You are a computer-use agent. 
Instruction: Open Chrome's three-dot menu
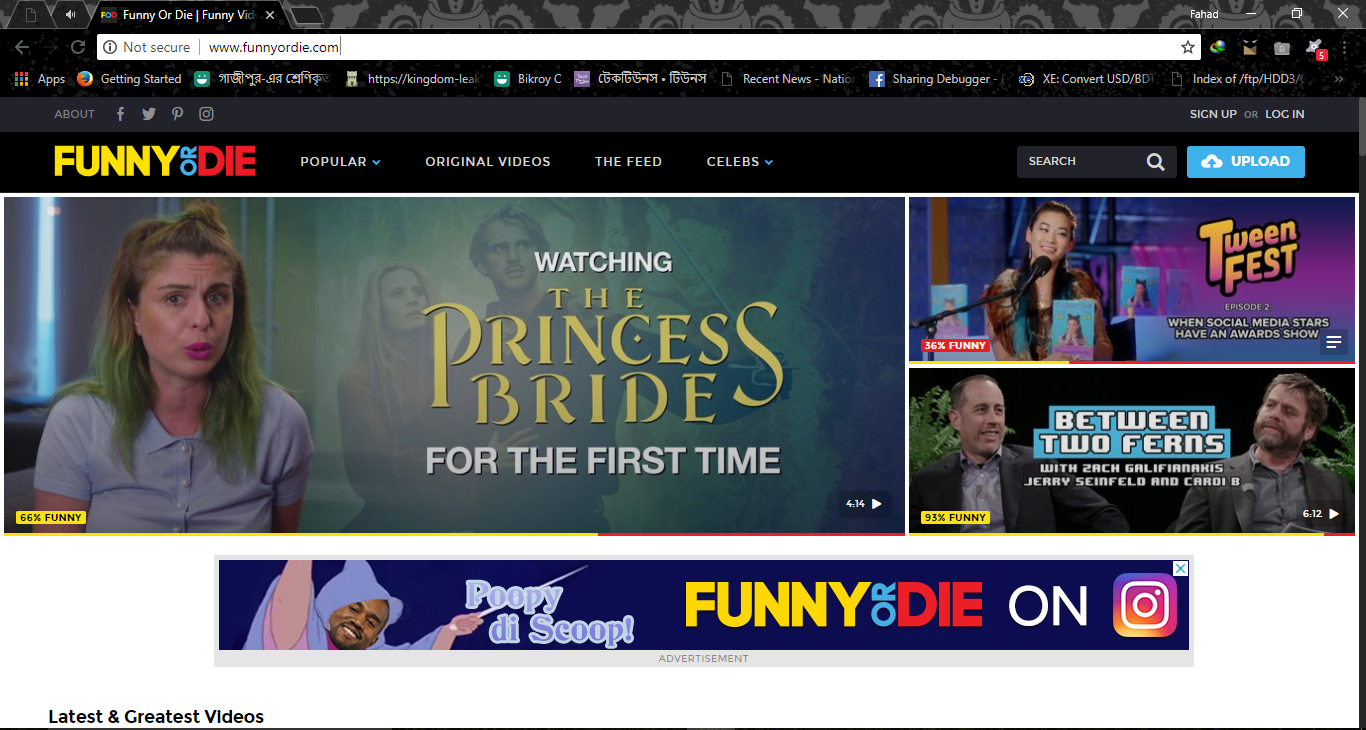[1345, 47]
